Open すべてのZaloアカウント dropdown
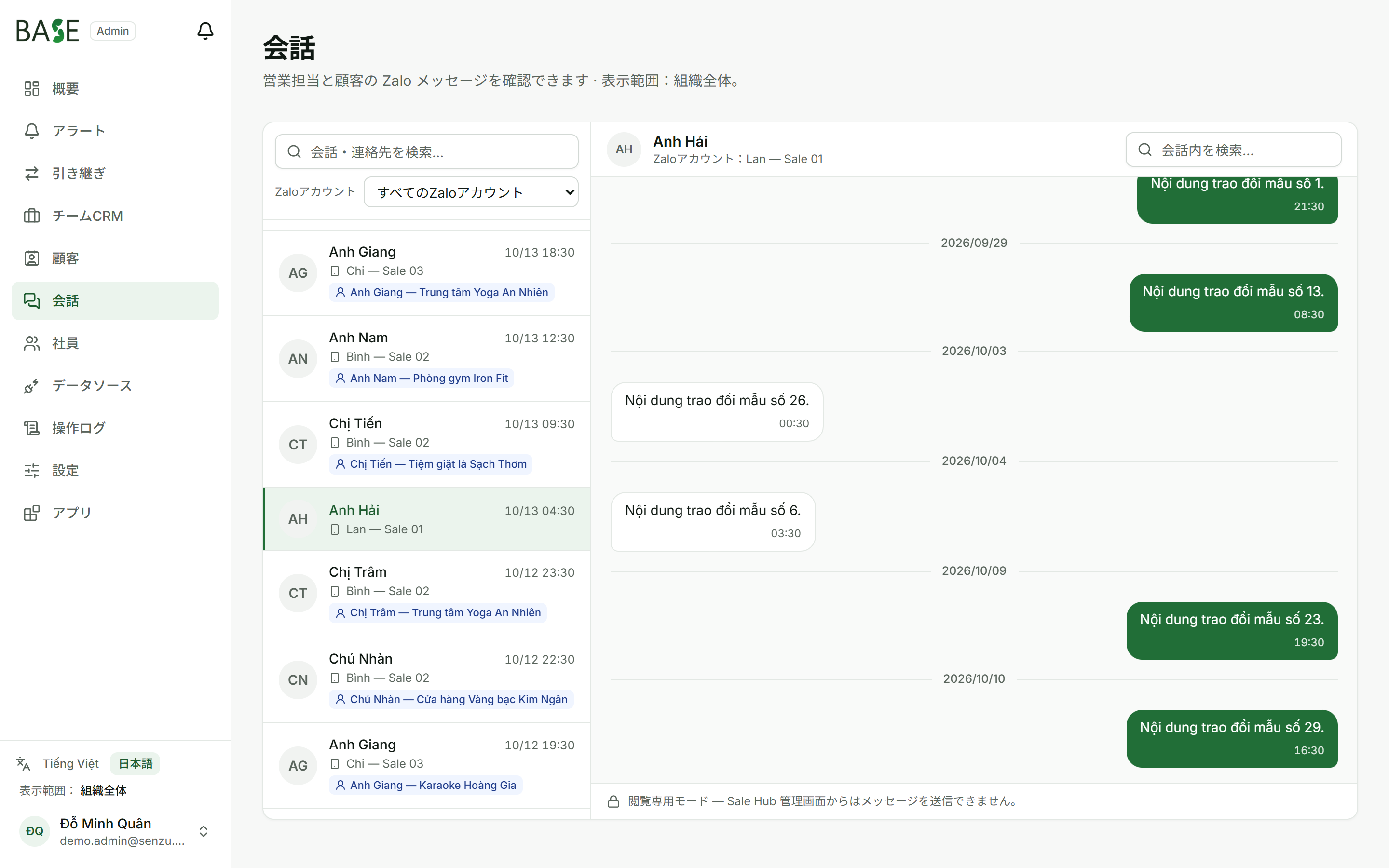This screenshot has height=868, width=1389. 471,192
